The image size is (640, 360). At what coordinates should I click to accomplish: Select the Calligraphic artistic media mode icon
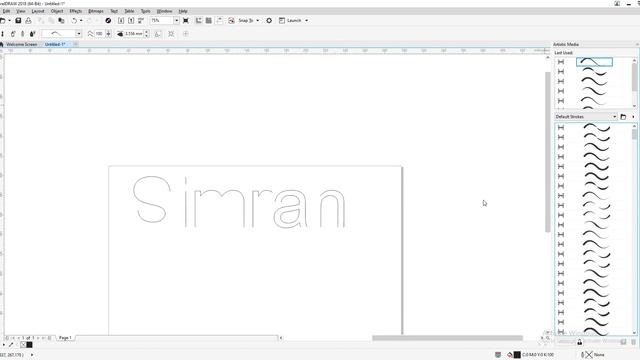pyautogui.click(x=33, y=34)
